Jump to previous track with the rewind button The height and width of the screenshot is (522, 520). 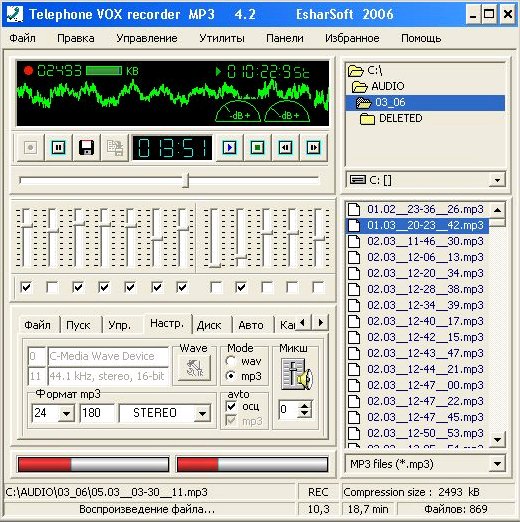(x=286, y=147)
